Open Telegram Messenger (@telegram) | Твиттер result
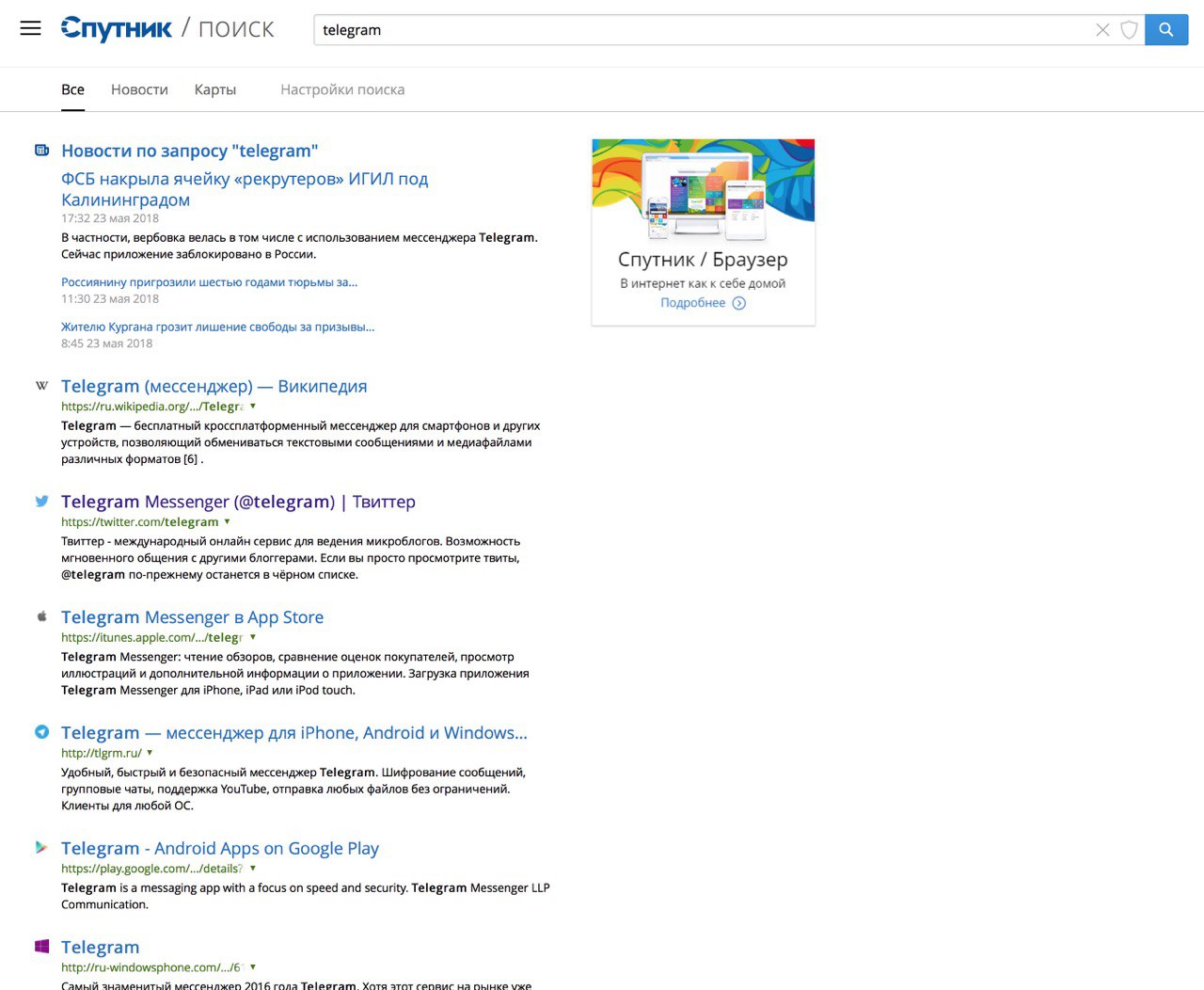This screenshot has width=1204, height=990. point(238,502)
